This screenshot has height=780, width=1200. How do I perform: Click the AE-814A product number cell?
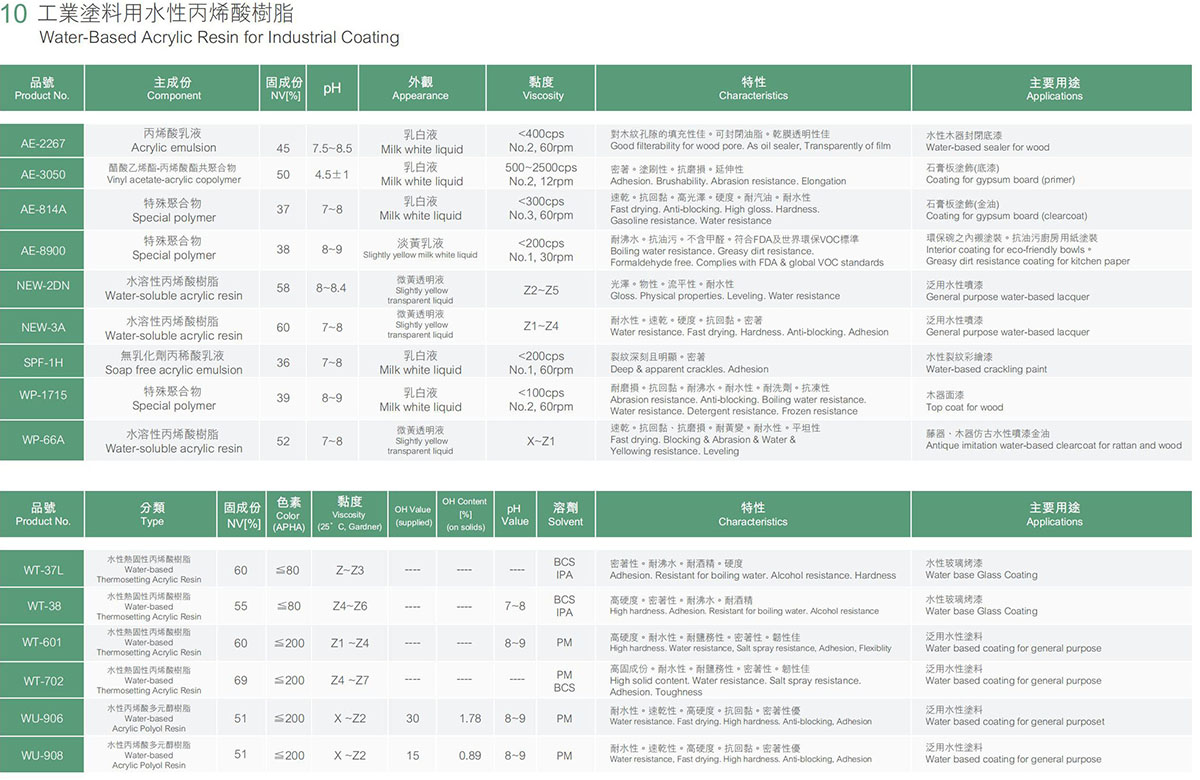point(42,210)
